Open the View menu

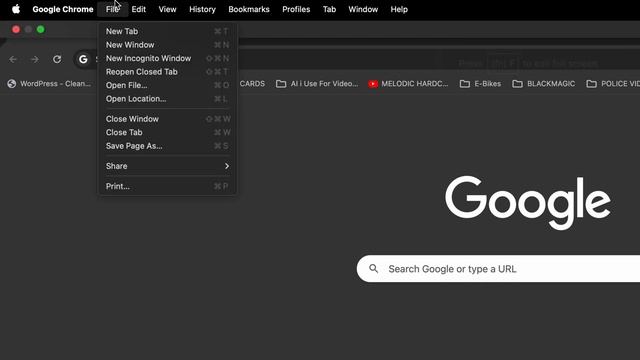[167, 9]
